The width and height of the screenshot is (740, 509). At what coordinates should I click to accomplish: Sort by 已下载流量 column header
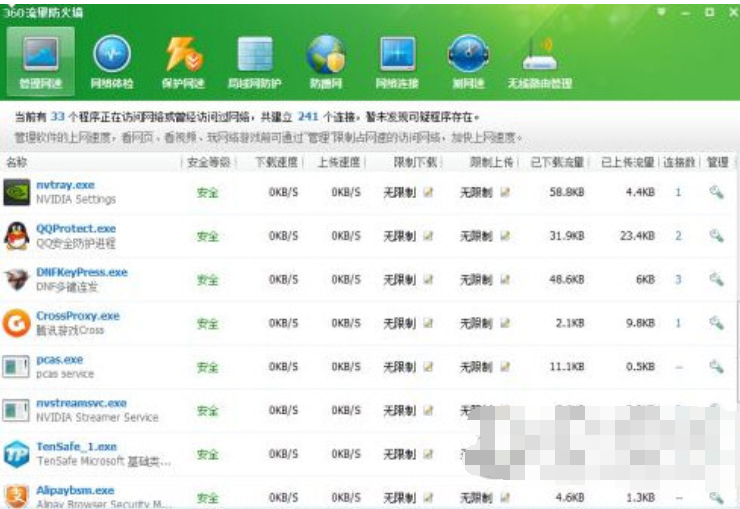[558, 162]
